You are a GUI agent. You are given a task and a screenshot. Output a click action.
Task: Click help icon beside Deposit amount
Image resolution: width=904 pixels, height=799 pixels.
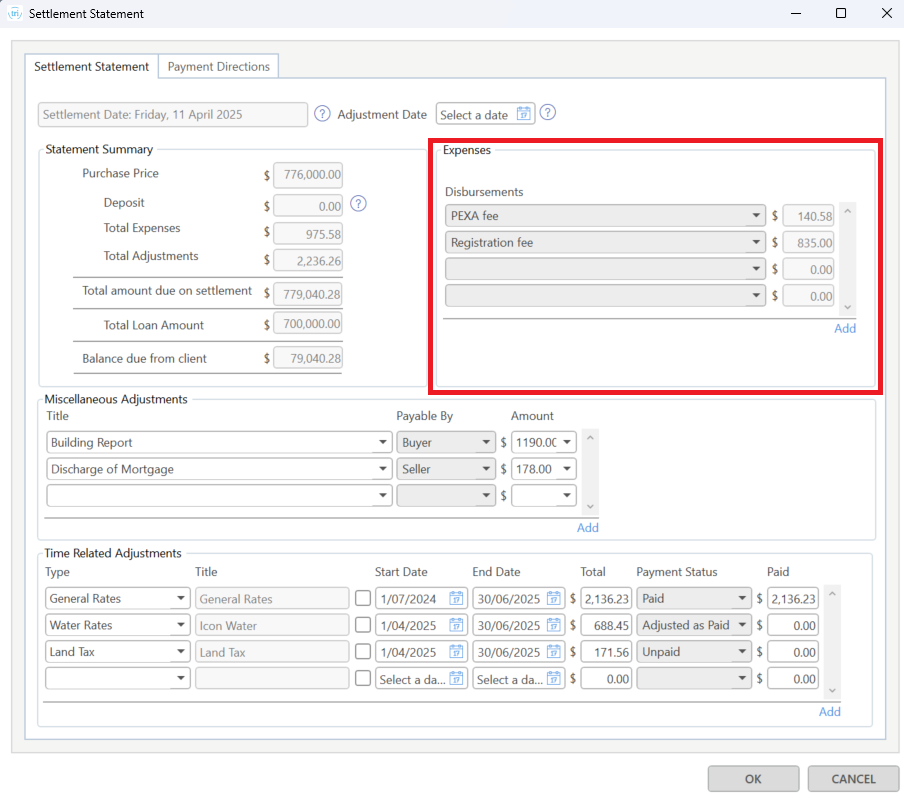(359, 204)
